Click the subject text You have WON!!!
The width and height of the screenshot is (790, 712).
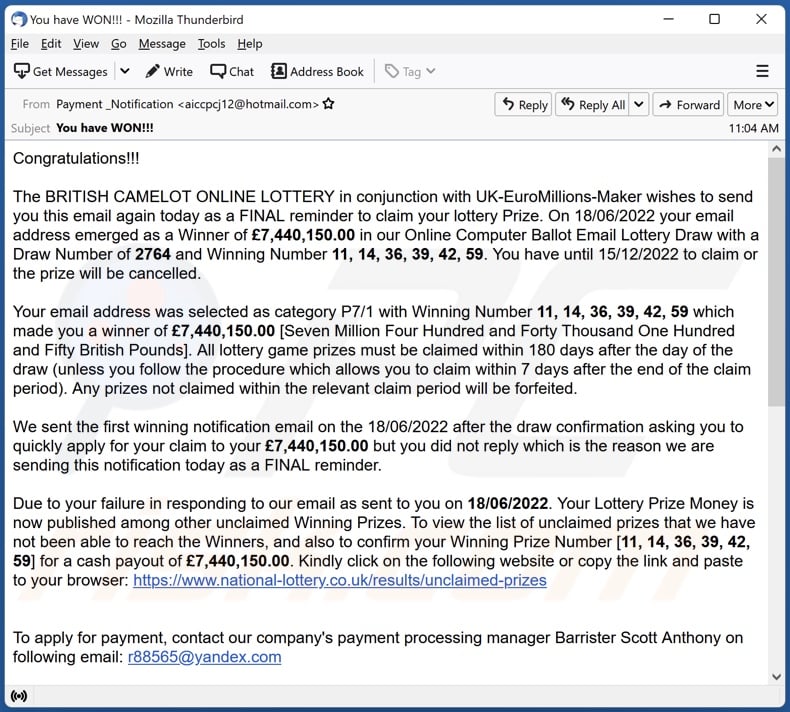pos(105,128)
